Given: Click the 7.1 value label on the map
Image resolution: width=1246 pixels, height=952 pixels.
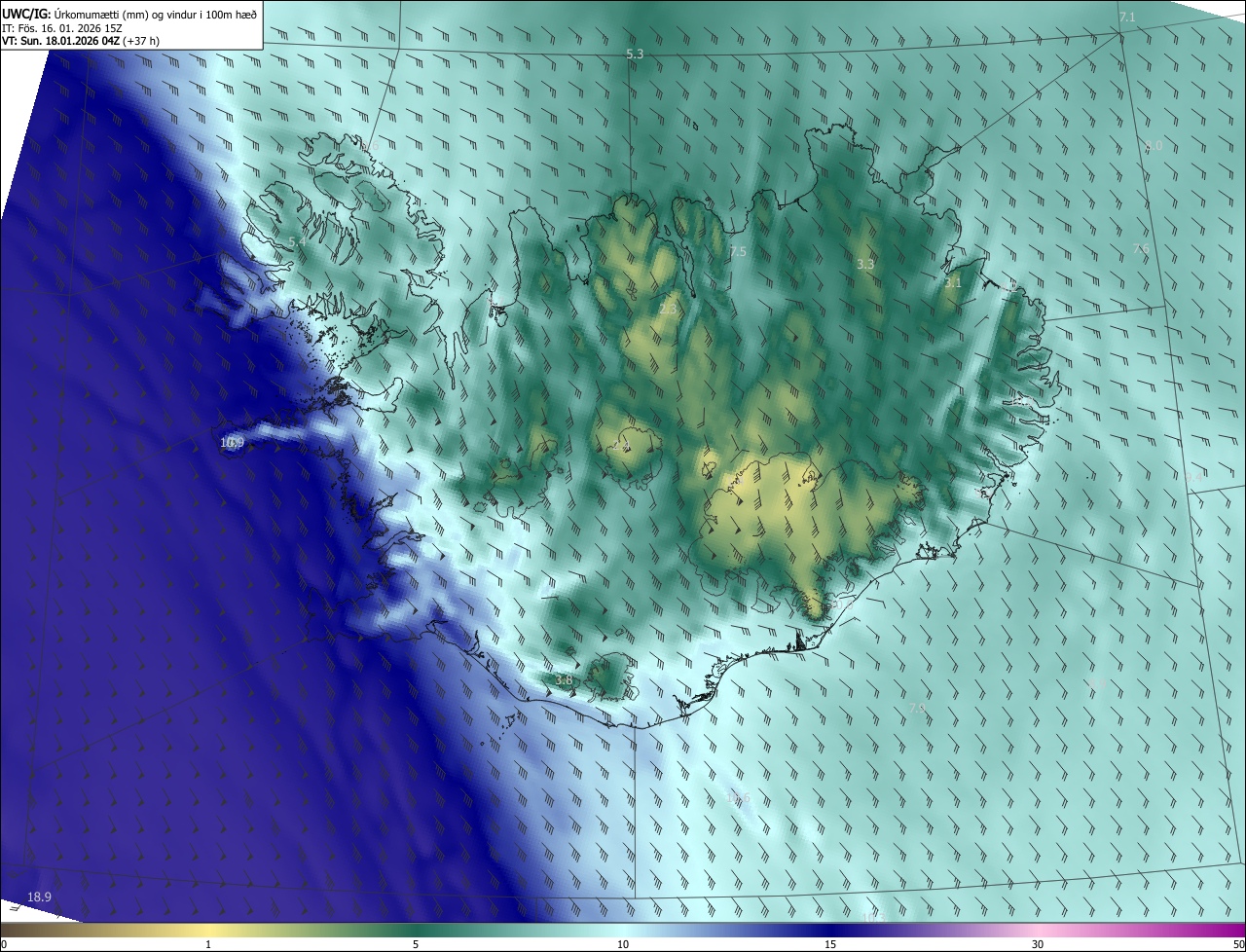Looking at the screenshot, I should tap(1127, 18).
